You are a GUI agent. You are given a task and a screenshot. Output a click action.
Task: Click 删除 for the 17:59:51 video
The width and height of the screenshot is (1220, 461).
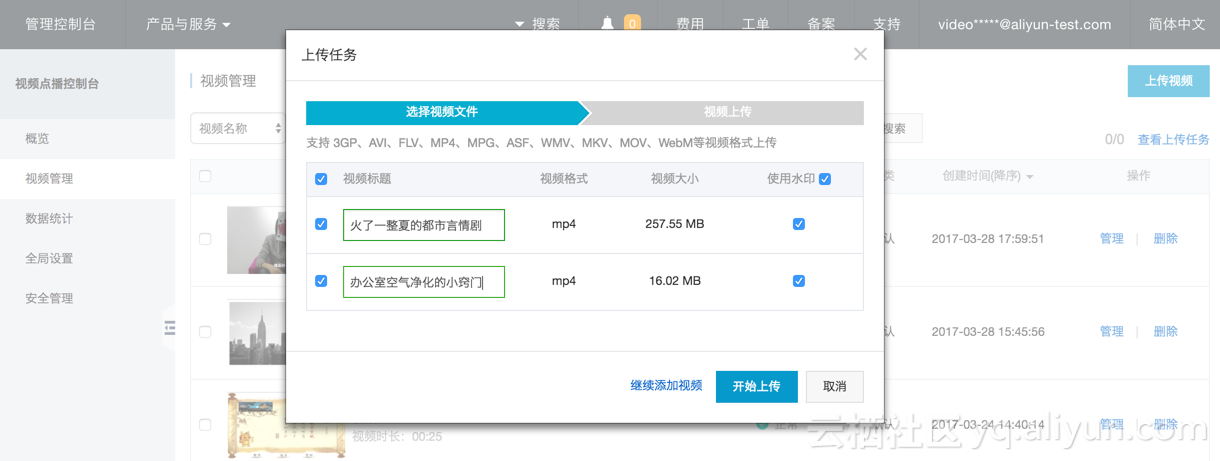pyautogui.click(x=1165, y=239)
